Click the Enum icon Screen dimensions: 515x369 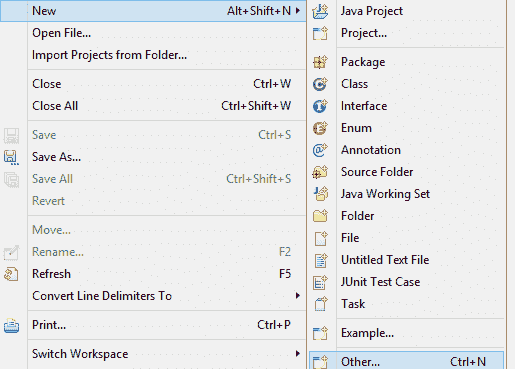[x=320, y=128]
